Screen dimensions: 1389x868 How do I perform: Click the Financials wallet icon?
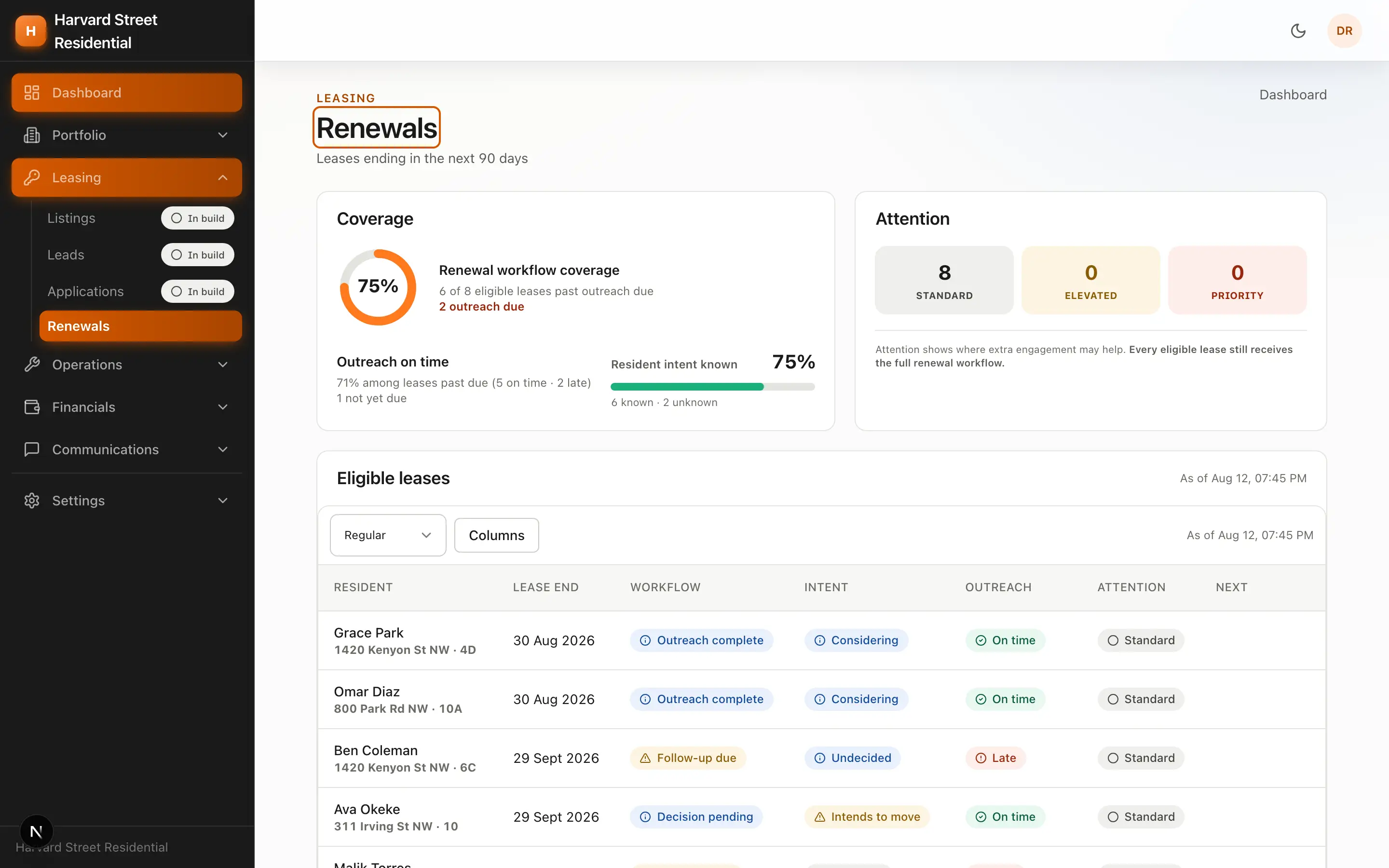point(31,407)
